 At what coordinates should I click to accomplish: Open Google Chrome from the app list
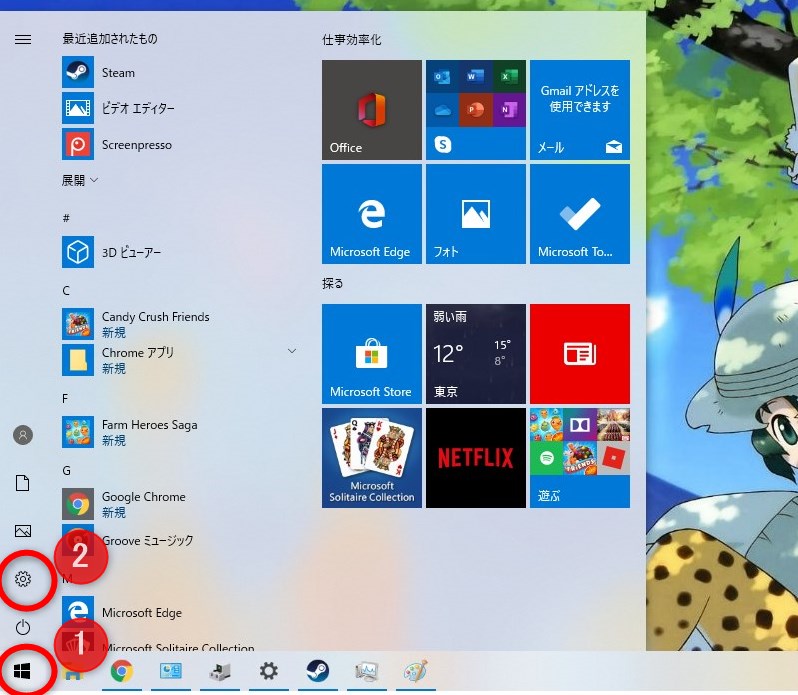[x=178, y=504]
